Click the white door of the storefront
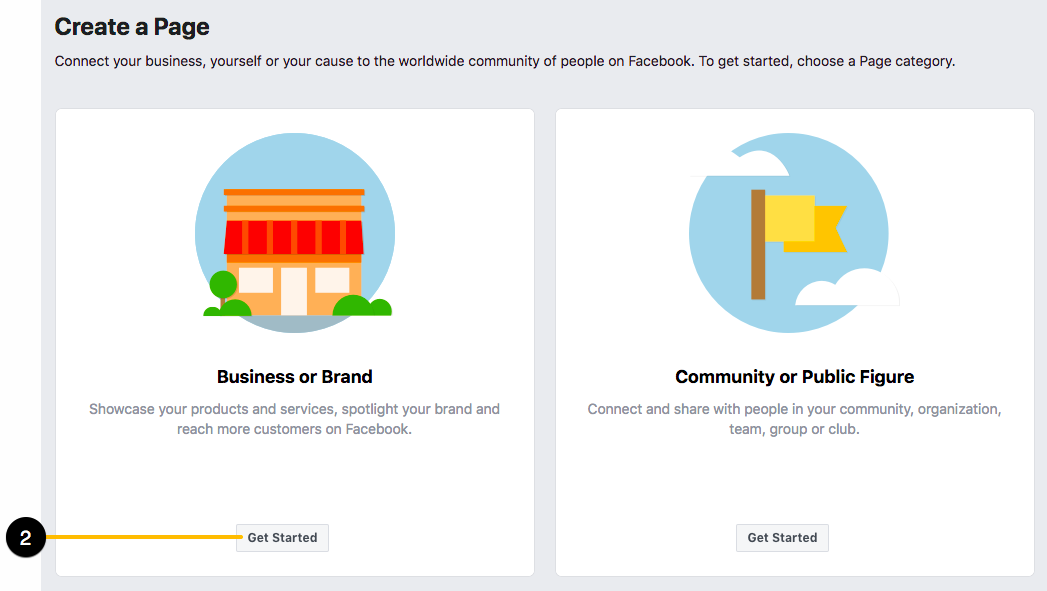Screen dimensions: 1047x591 pos(294,291)
